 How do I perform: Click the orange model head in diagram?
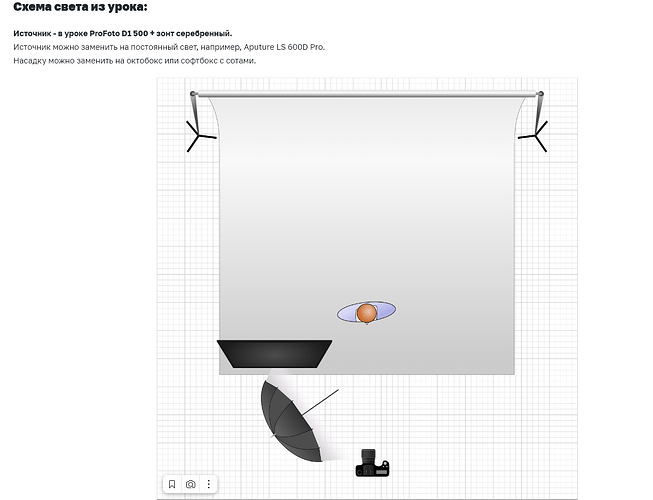tap(367, 314)
